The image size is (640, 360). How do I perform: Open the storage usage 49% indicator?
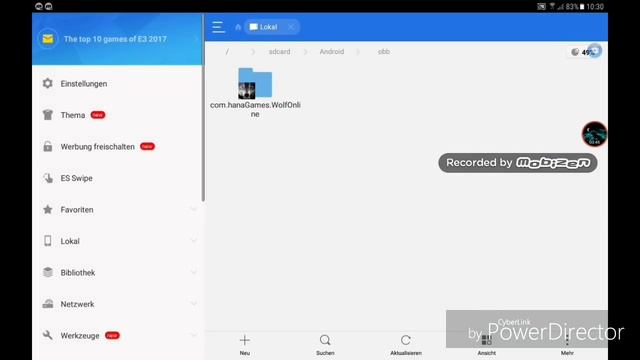coord(584,52)
